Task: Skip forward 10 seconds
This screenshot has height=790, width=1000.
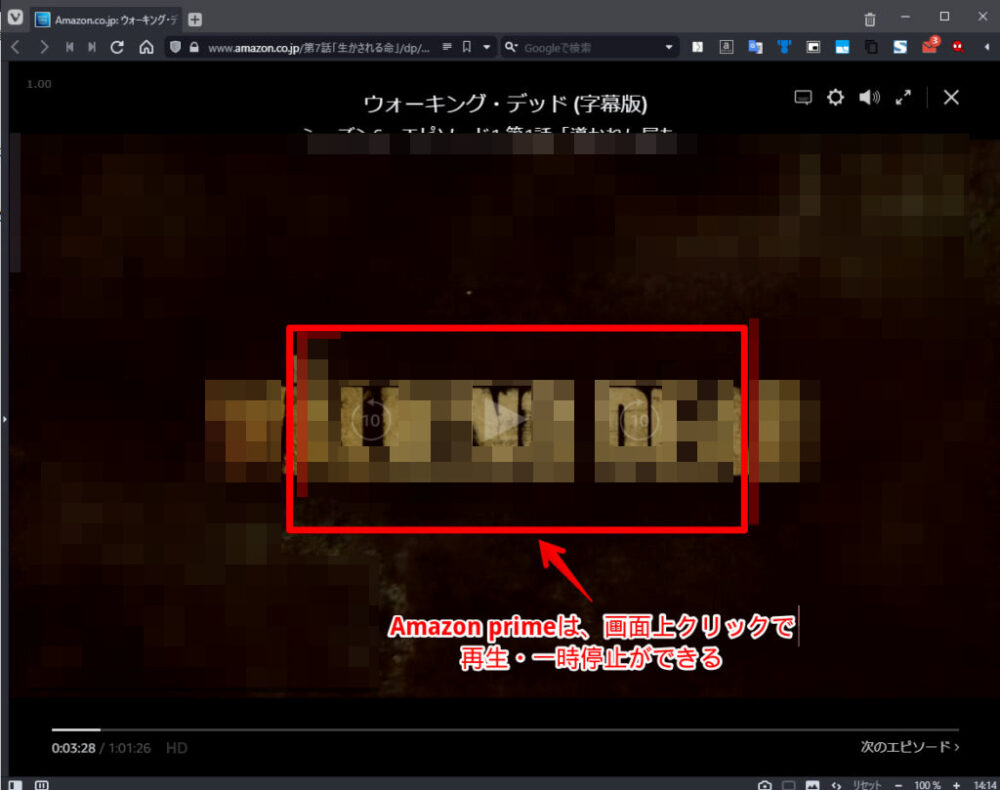Action: [x=638, y=420]
